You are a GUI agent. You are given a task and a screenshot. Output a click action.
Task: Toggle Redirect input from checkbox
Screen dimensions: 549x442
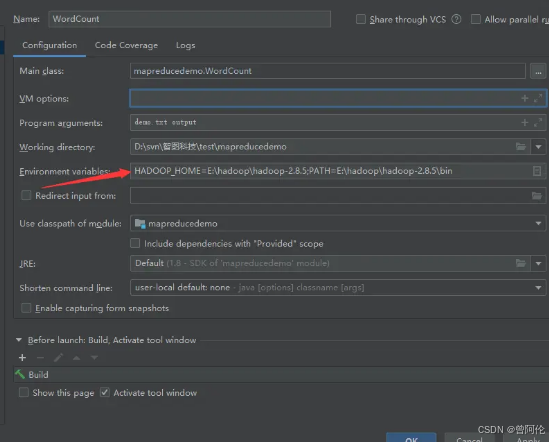coord(26,195)
